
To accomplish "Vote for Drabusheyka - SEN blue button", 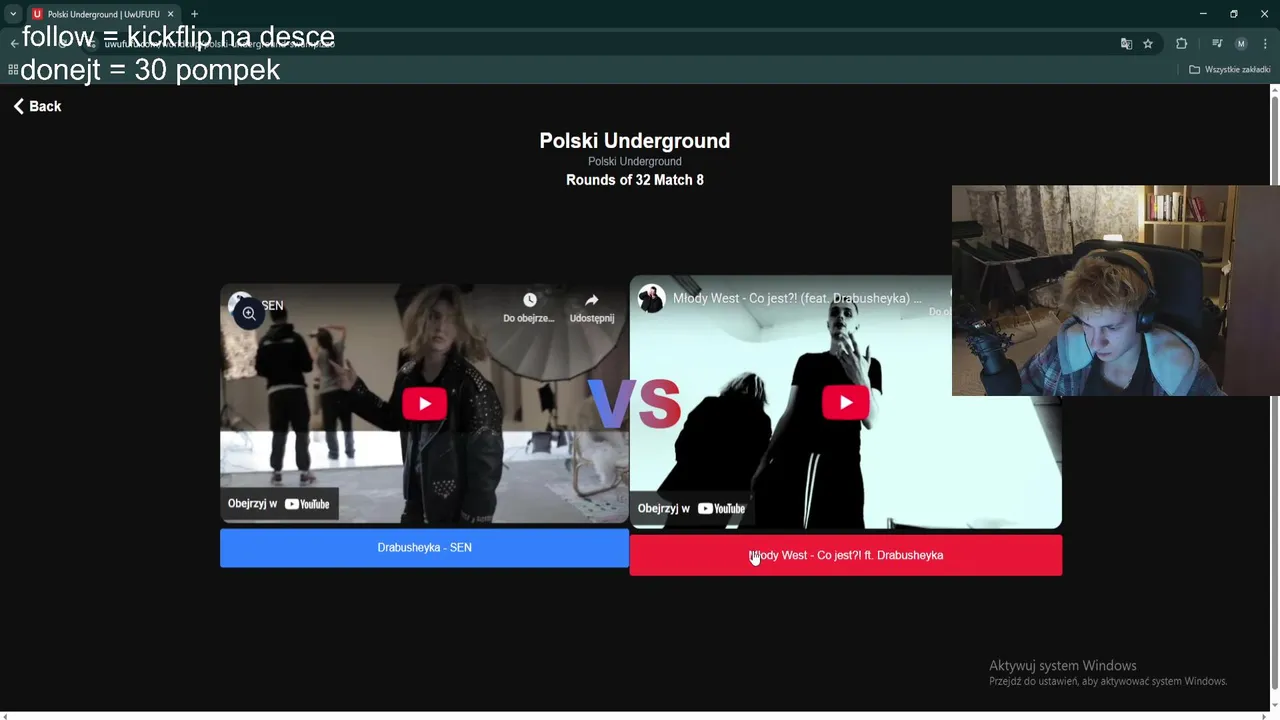I will pyautogui.click(x=424, y=548).
